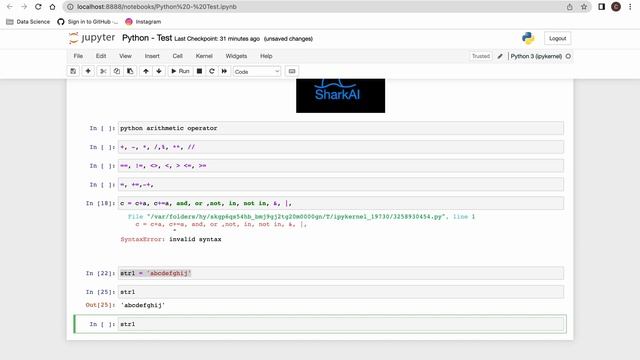Click the localhost address bar
640x360 pixels.
314,7
